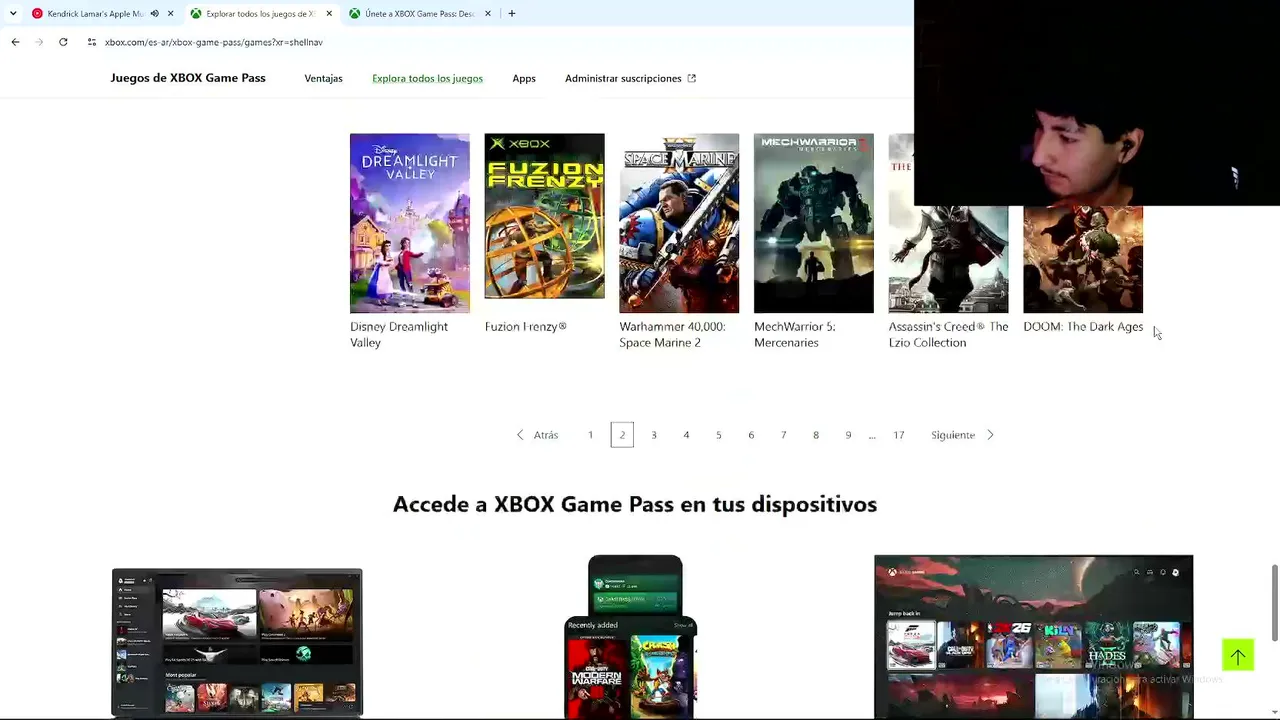Switch to the Únete a XBOX Game Pass tab

[419, 13]
